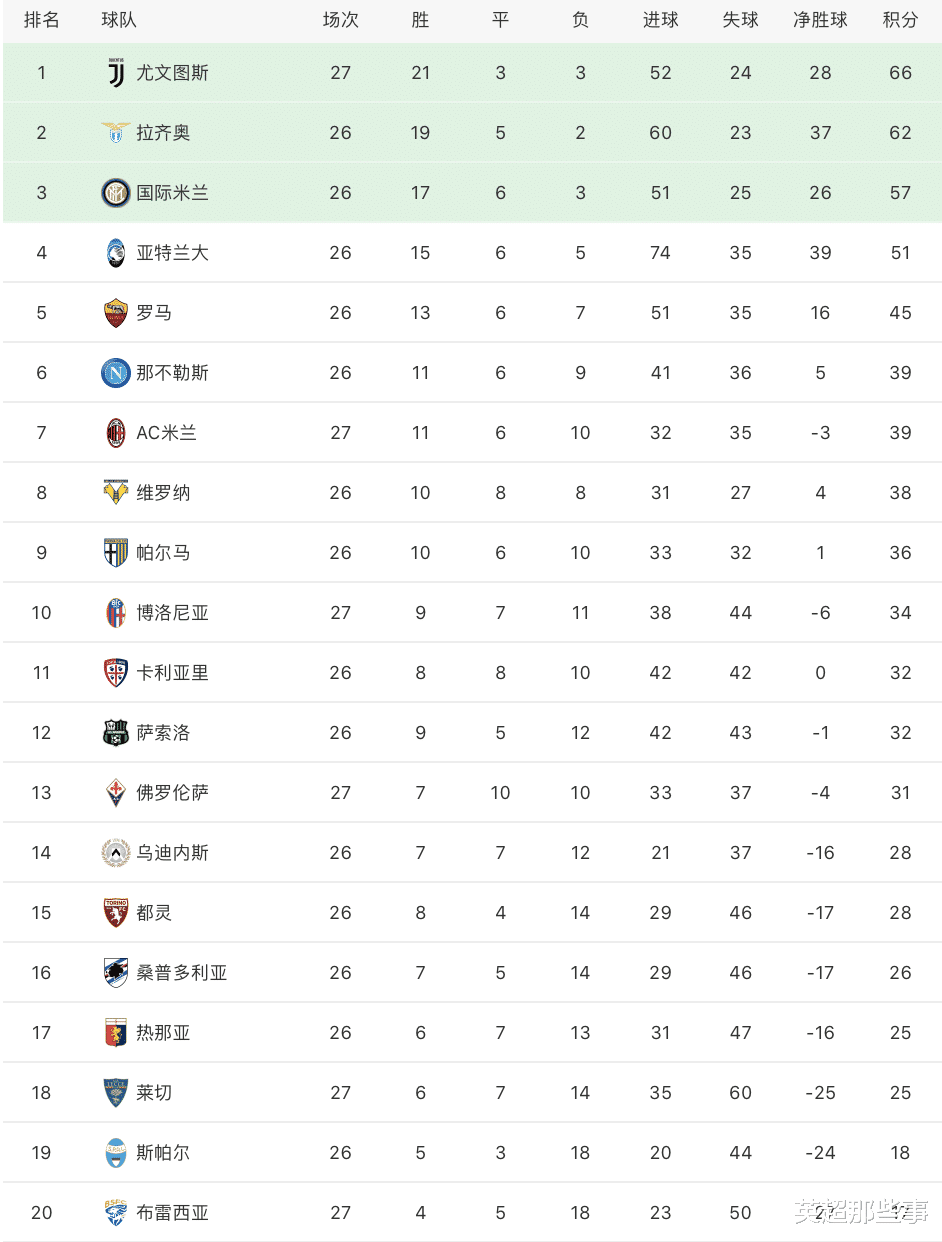Screen dimensions: 942x1242
Task: Click the AC Milan crest icon
Action: click(x=116, y=433)
